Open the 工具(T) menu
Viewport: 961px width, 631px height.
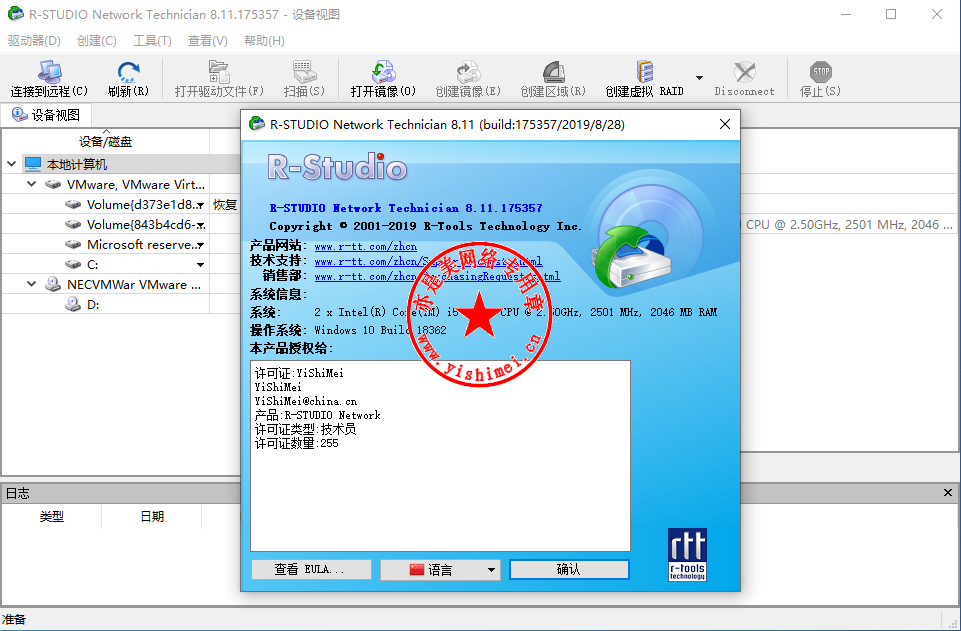tap(152, 40)
